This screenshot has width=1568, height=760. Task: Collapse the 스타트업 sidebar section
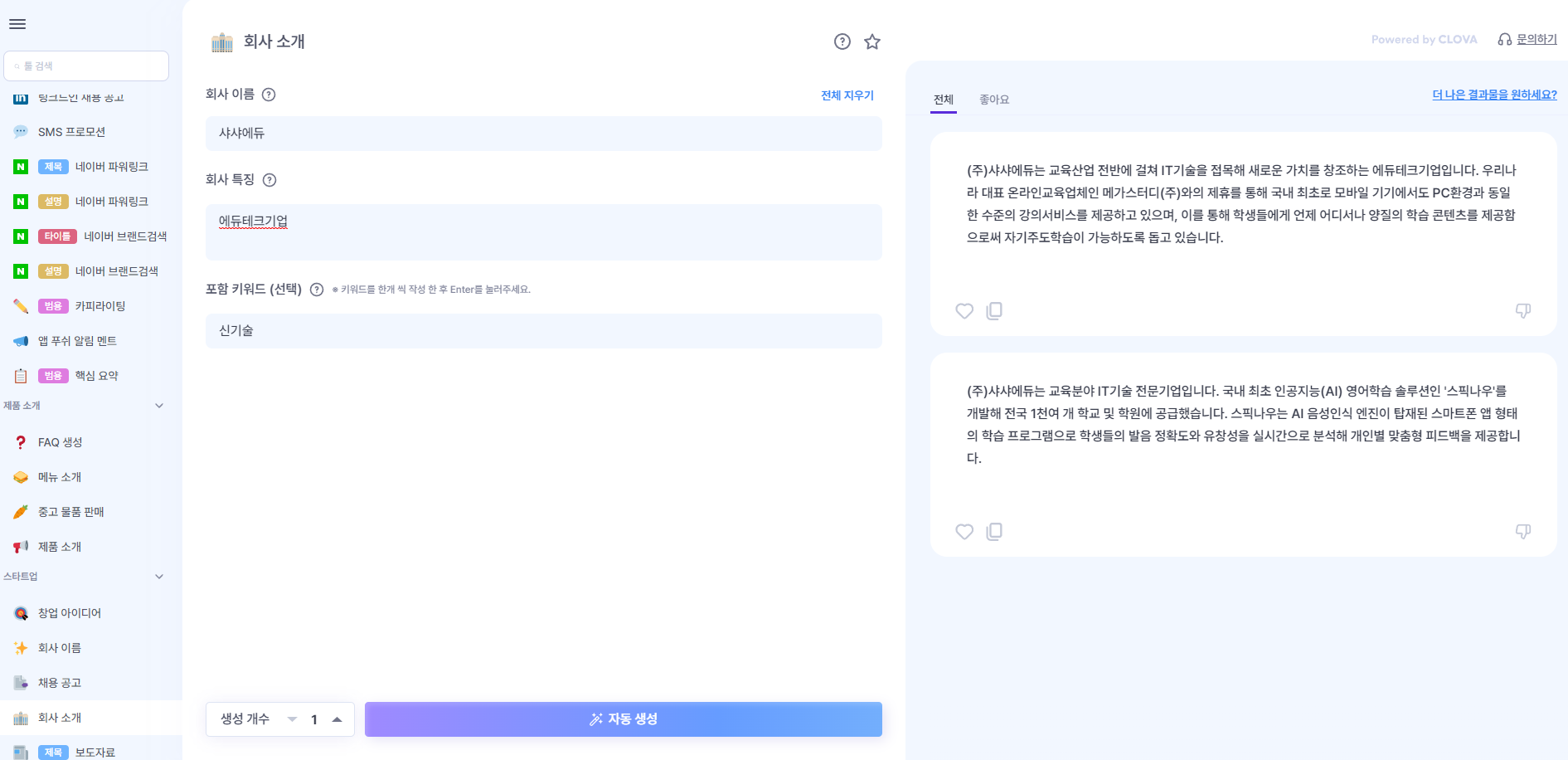pos(159,577)
